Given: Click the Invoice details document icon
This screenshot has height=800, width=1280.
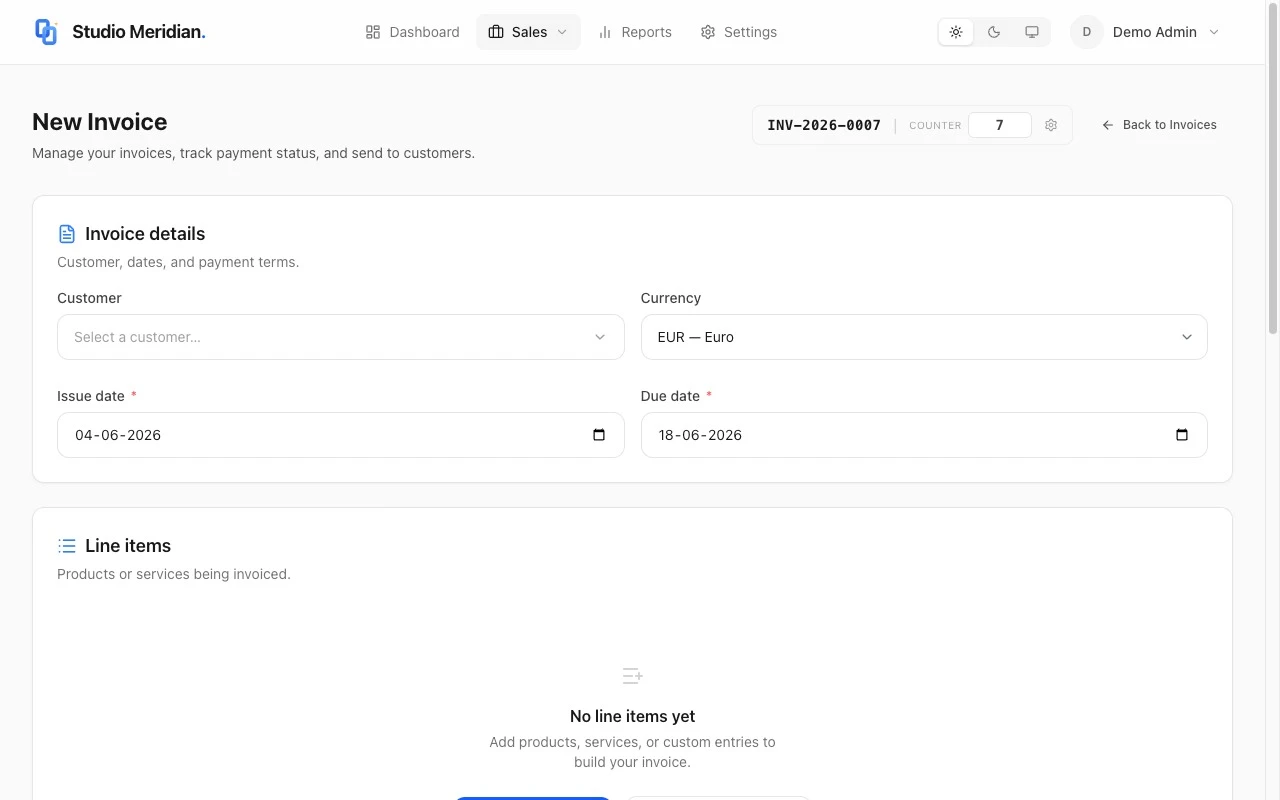Looking at the screenshot, I should (x=67, y=234).
